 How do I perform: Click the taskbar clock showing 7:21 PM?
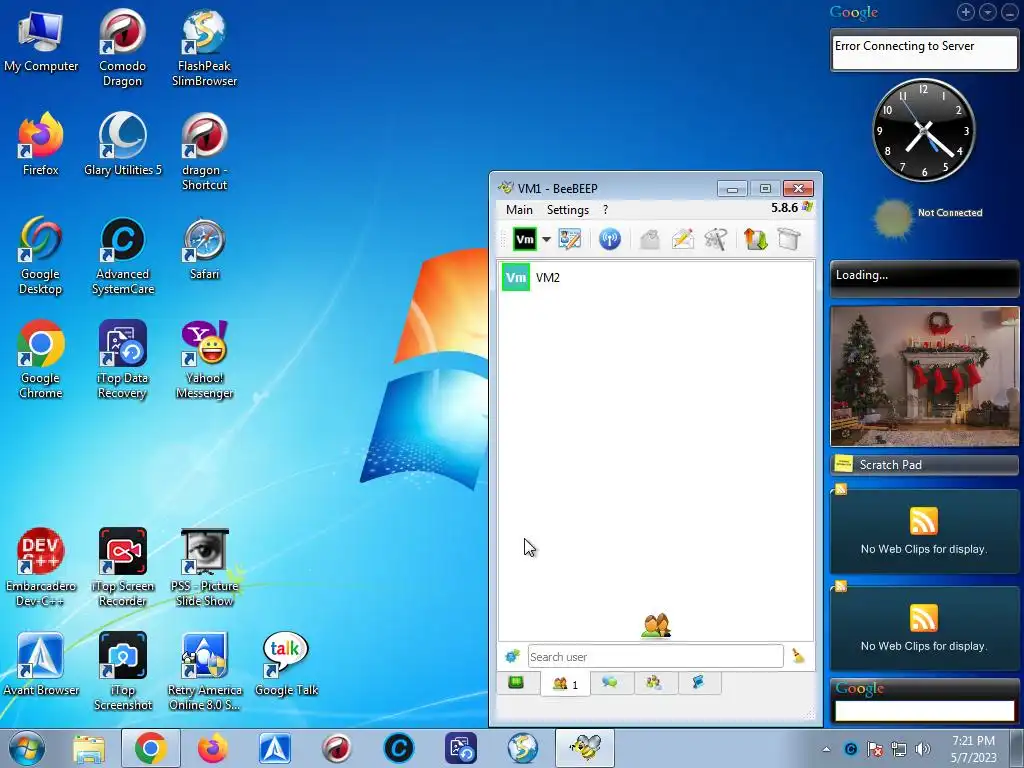[x=973, y=749]
